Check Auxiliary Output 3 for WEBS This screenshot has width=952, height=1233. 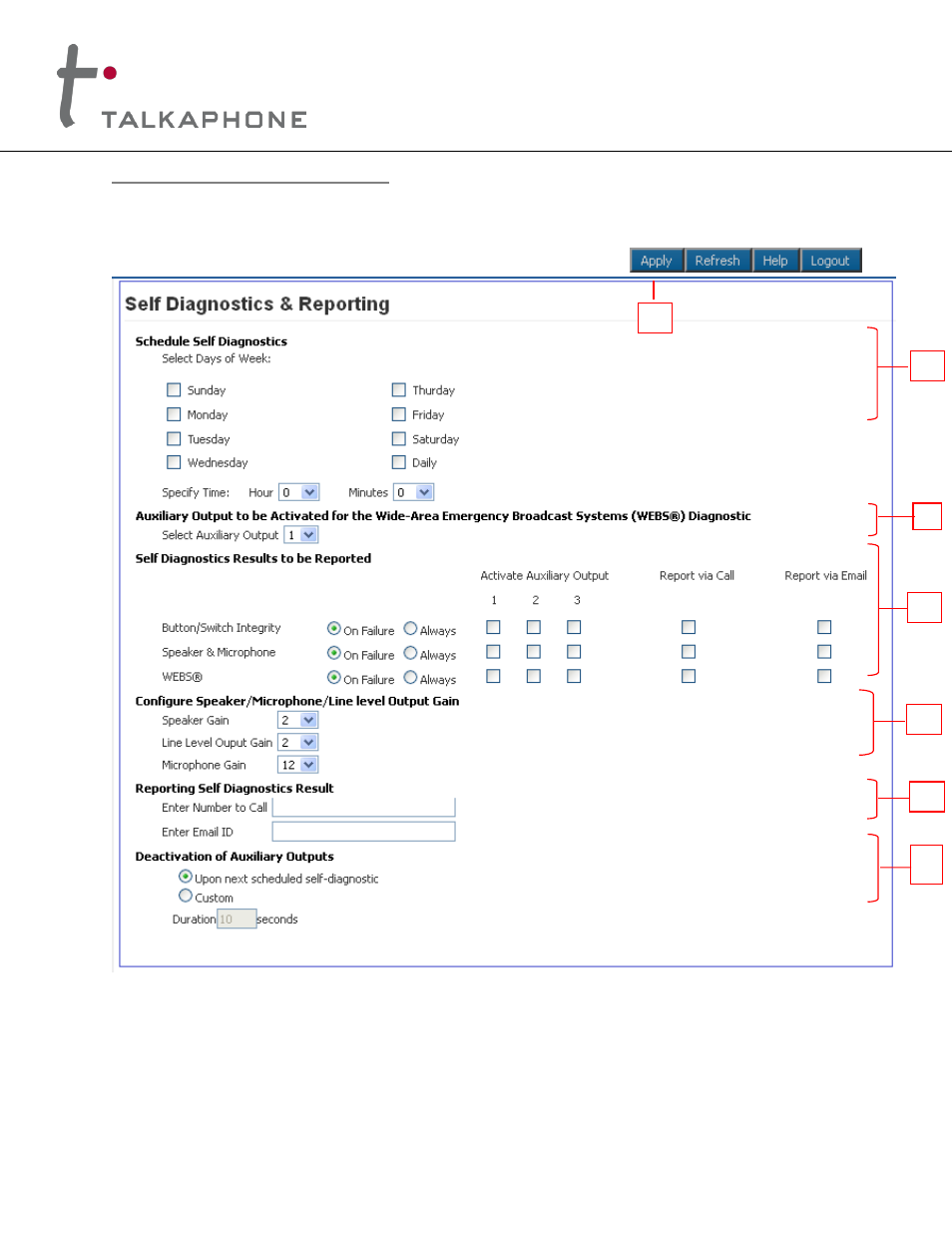[x=574, y=676]
